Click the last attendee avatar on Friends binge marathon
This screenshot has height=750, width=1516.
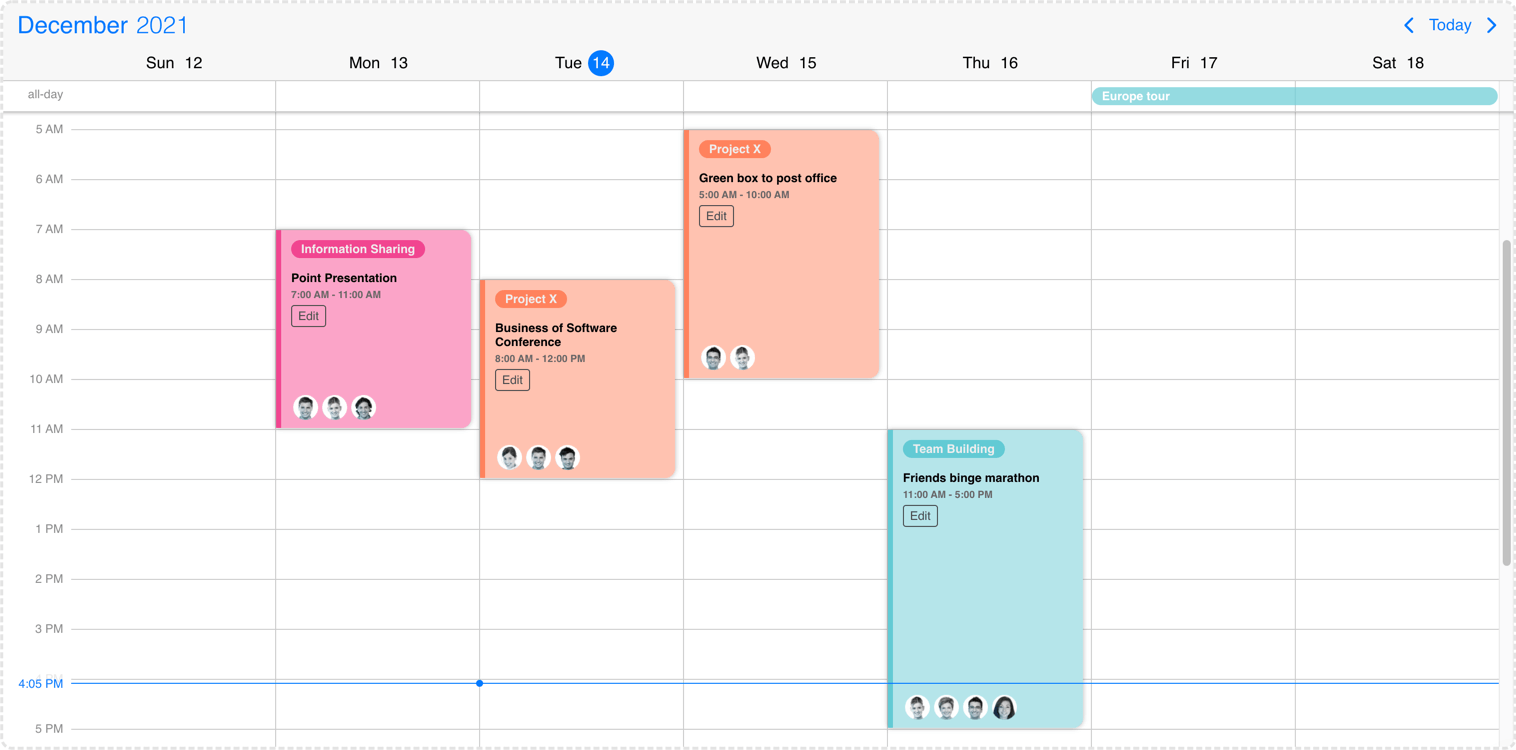tap(1004, 707)
